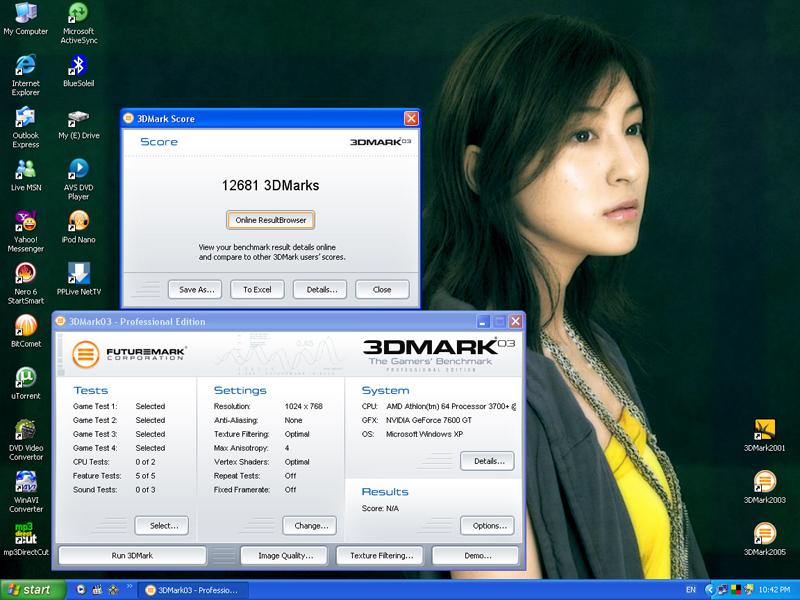This screenshot has width=800, height=600.
Task: Launch 3DMark2001 desktop shortcut
Action: coord(764,435)
